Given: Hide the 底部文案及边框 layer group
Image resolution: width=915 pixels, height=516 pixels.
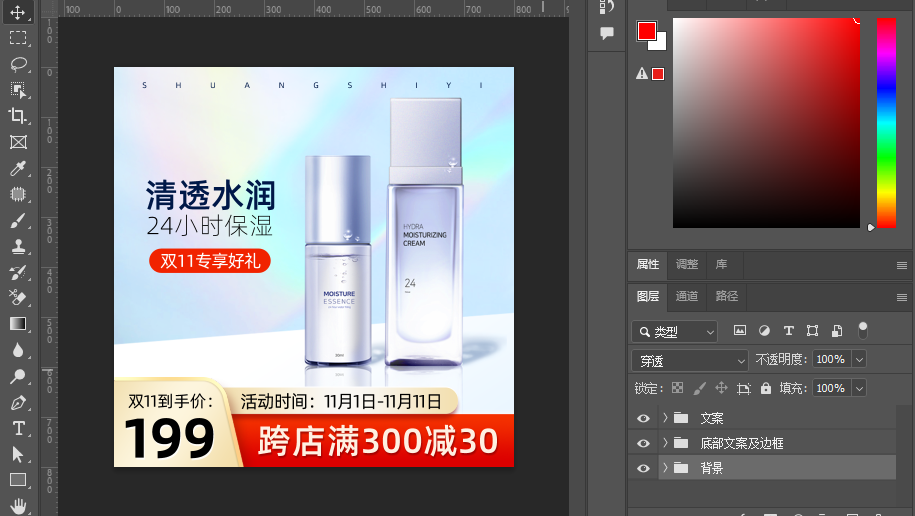Looking at the screenshot, I should pyautogui.click(x=643, y=443).
